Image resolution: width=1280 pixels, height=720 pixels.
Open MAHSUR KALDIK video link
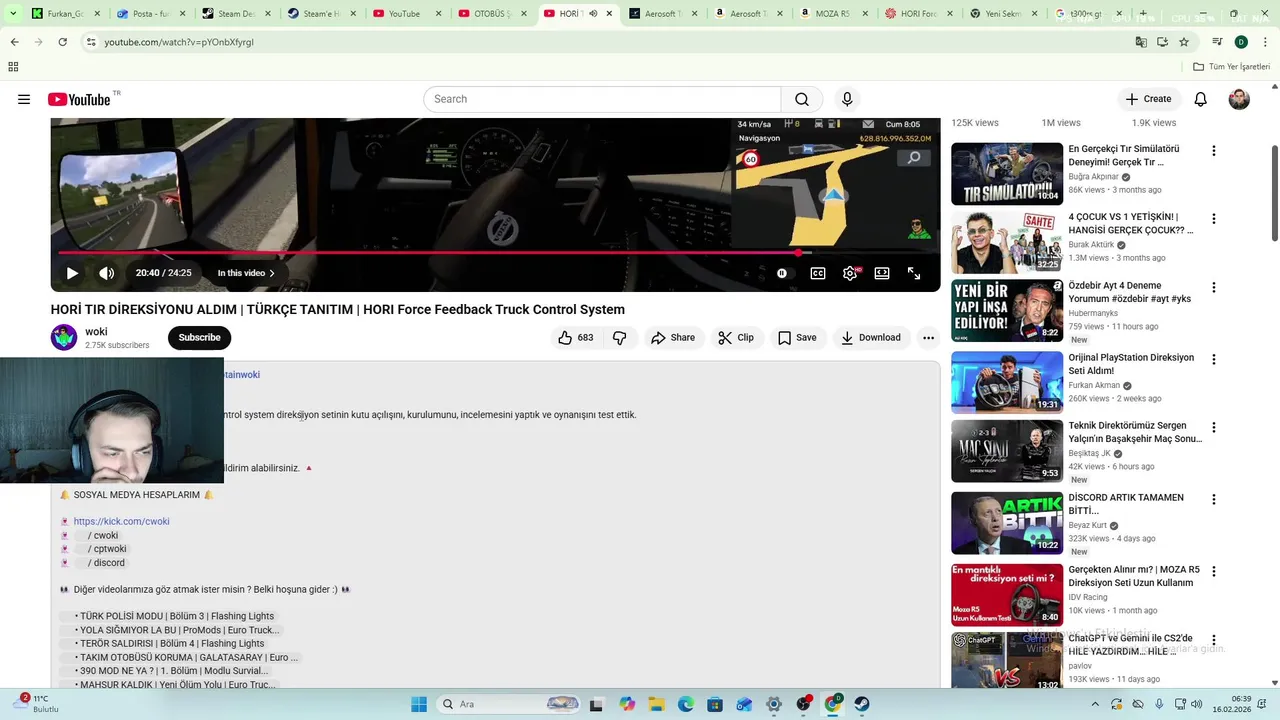[x=177, y=685]
